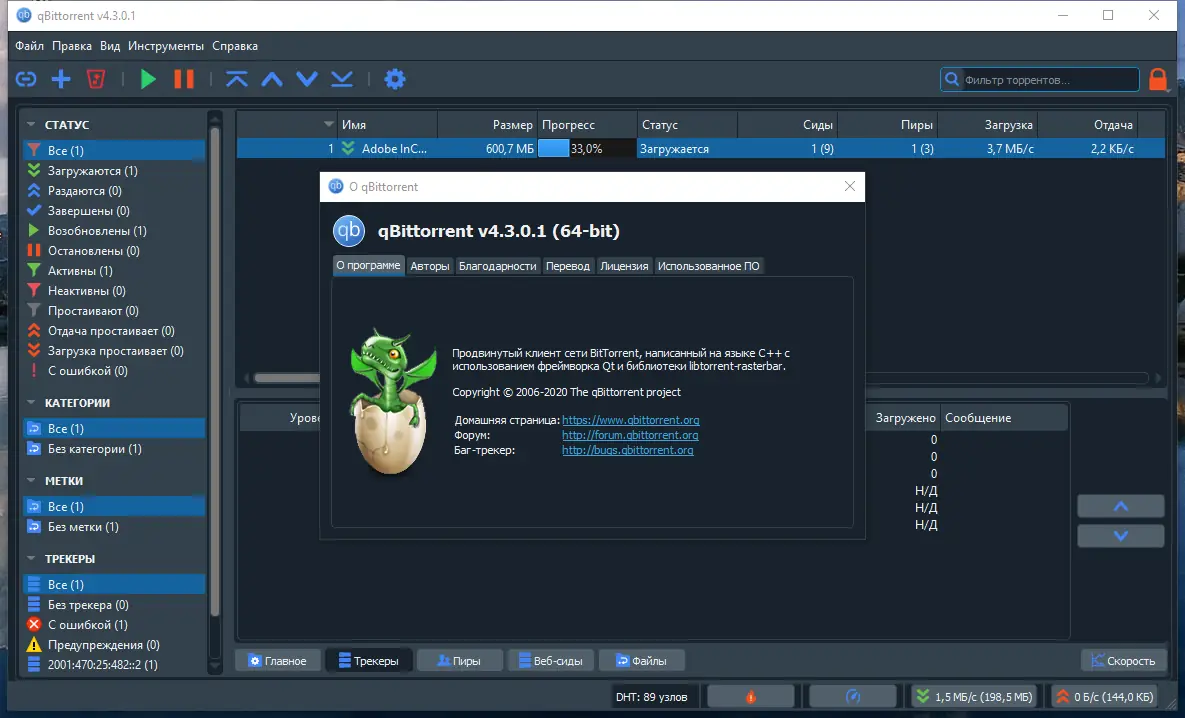Add a torrent via magnet link
The height and width of the screenshot is (718, 1185).
click(x=25, y=78)
